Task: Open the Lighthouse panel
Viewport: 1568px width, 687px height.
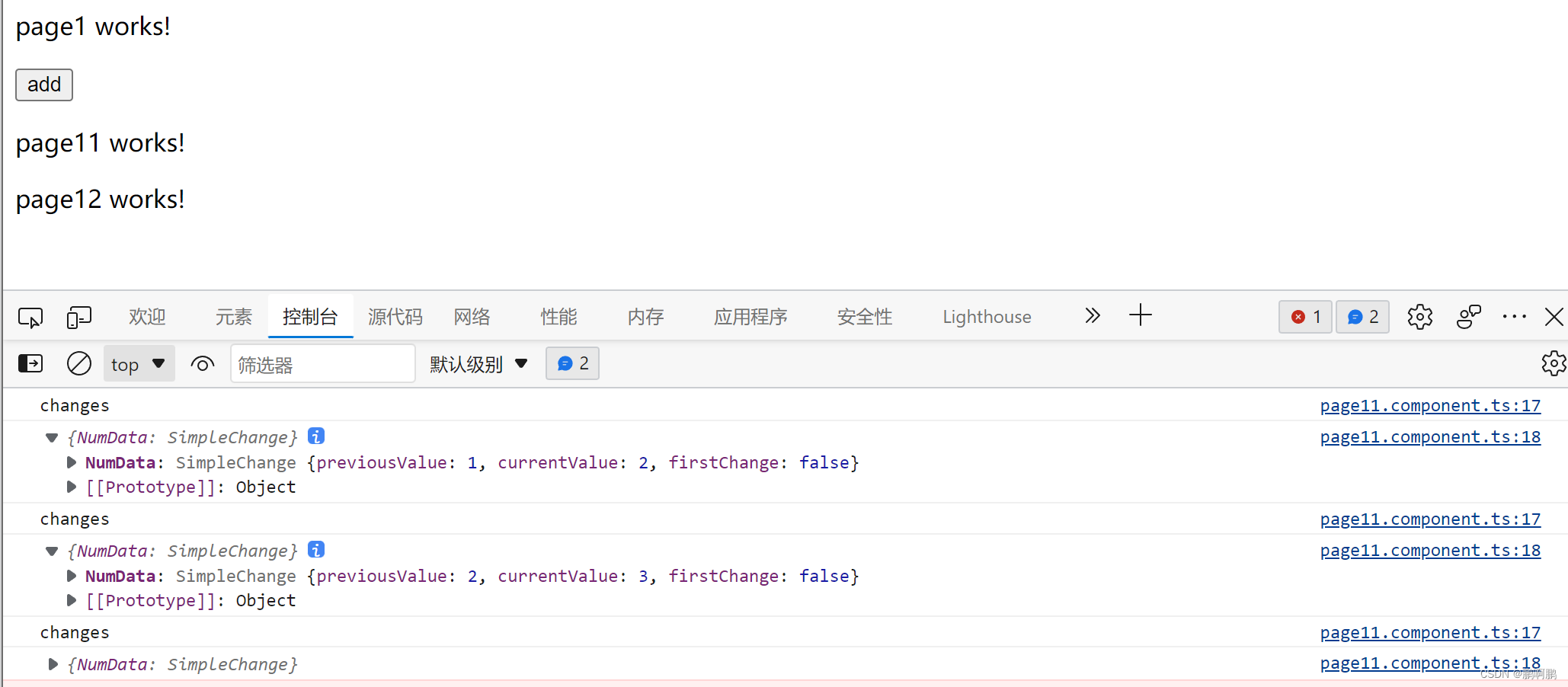Action: pos(987,317)
